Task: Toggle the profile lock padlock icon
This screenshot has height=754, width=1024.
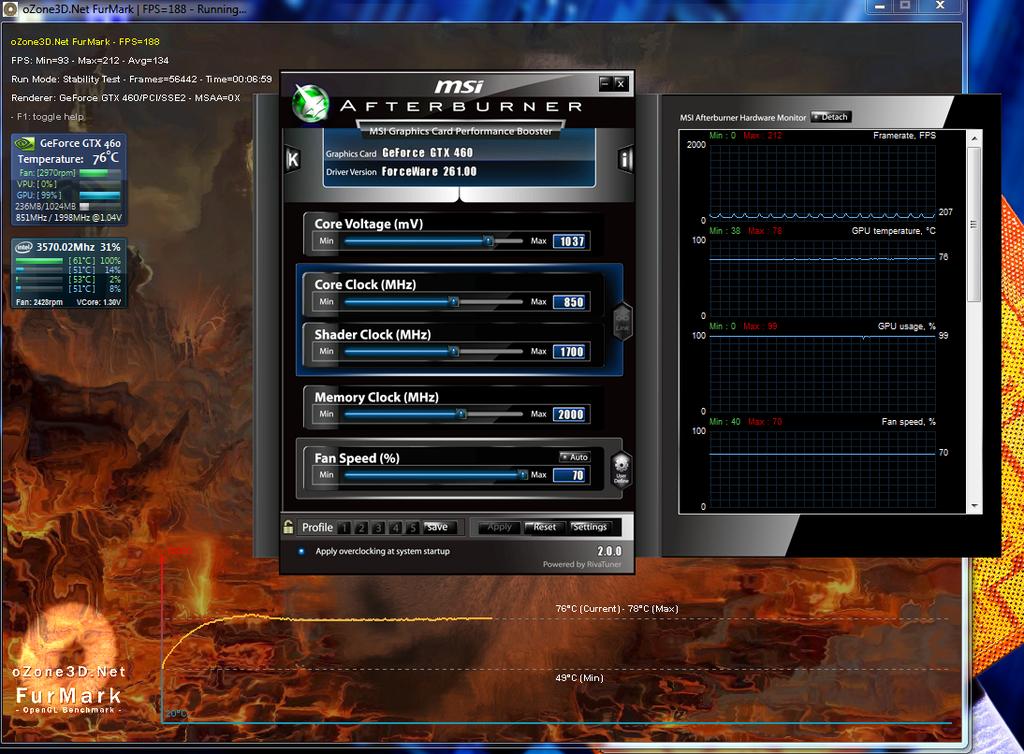Action: point(288,526)
